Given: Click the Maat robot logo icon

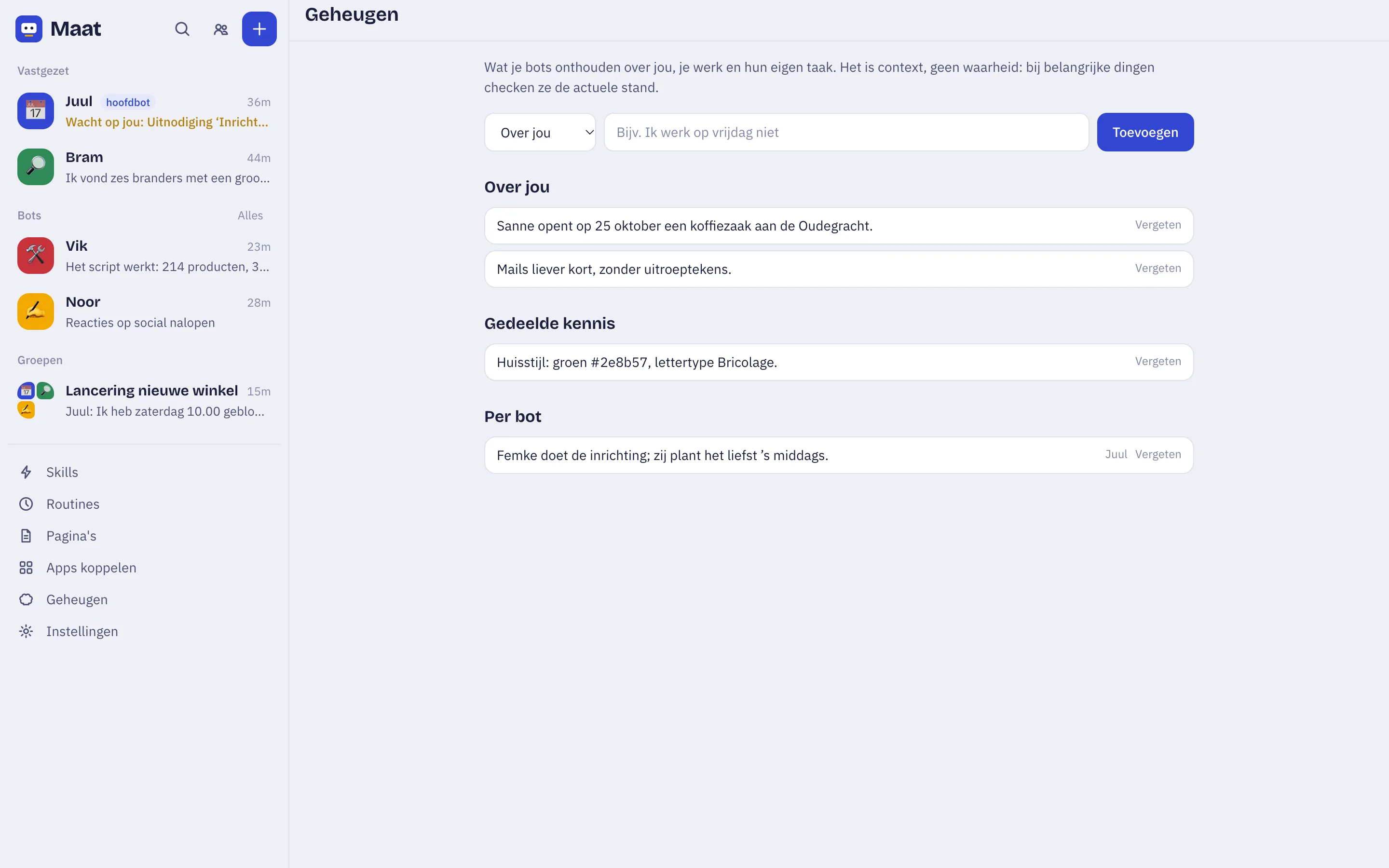Looking at the screenshot, I should 29,29.
